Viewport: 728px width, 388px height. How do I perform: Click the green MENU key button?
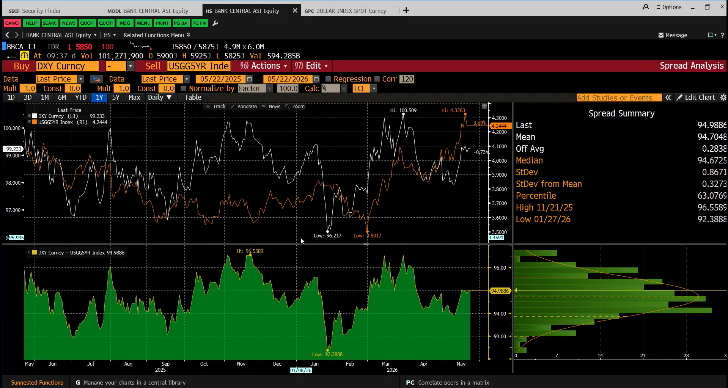click(143, 22)
